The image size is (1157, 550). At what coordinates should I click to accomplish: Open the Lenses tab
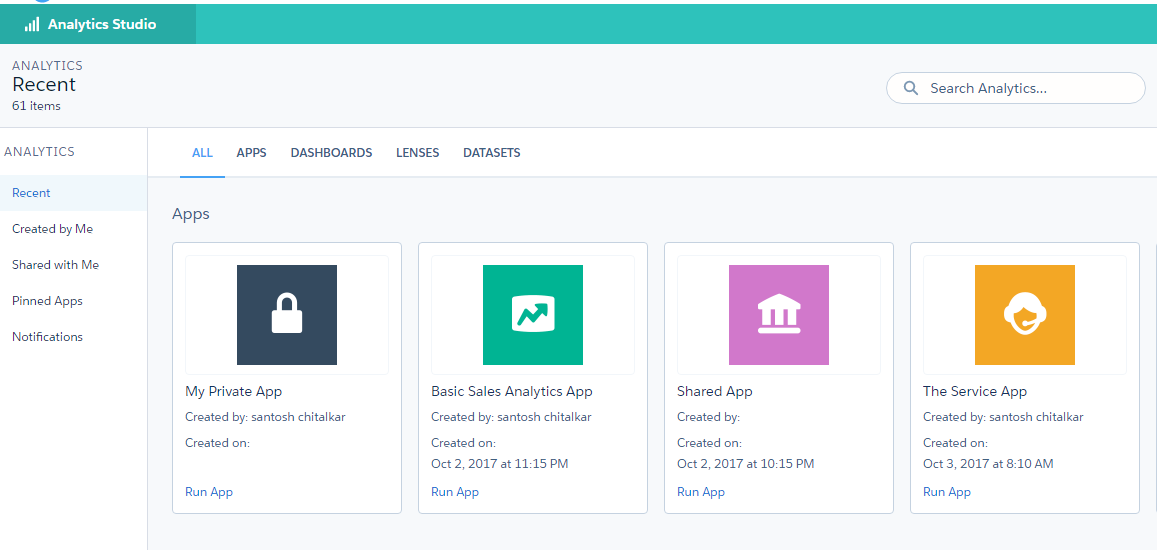coord(417,153)
